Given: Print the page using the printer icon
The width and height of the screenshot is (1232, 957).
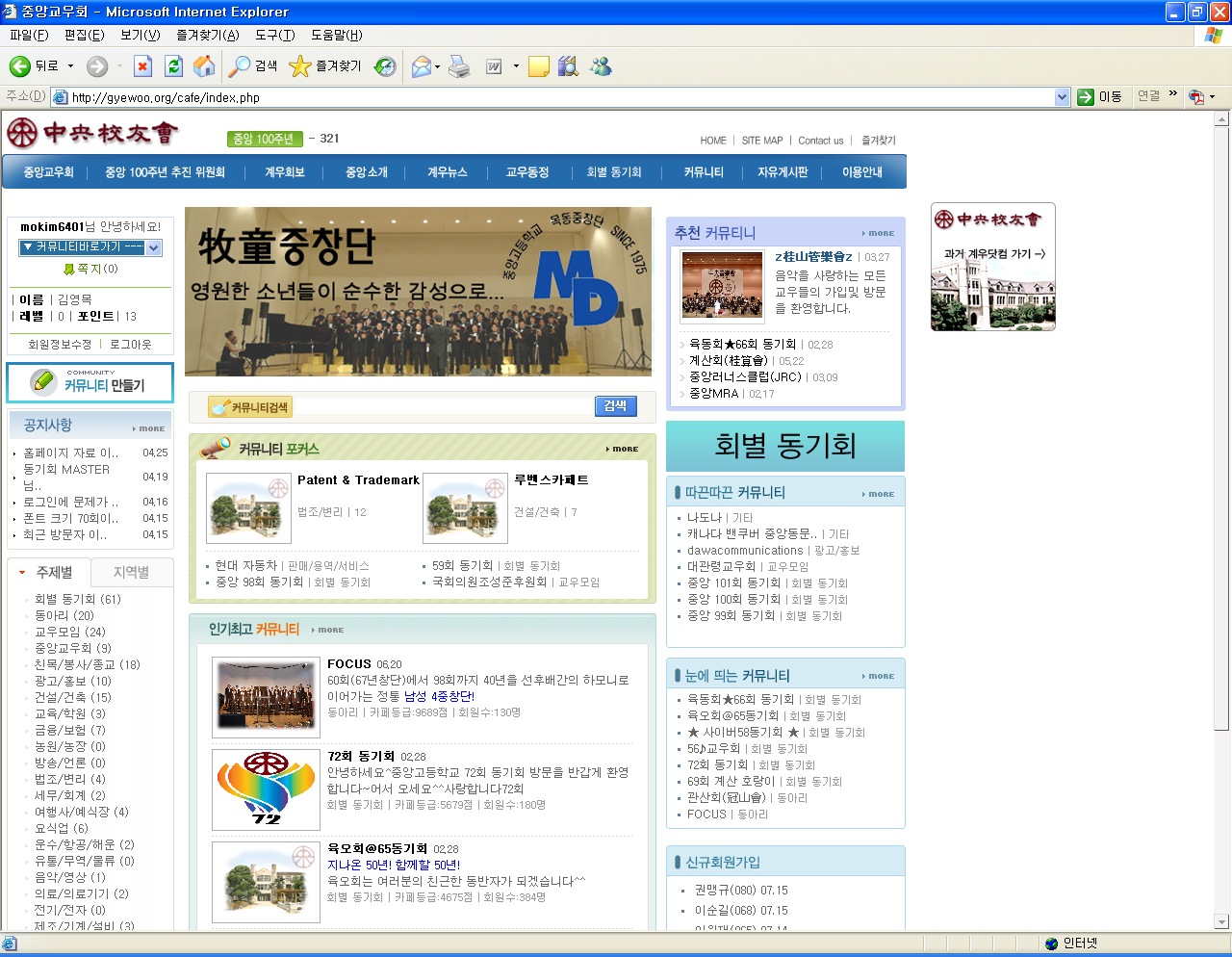Looking at the screenshot, I should click(459, 66).
